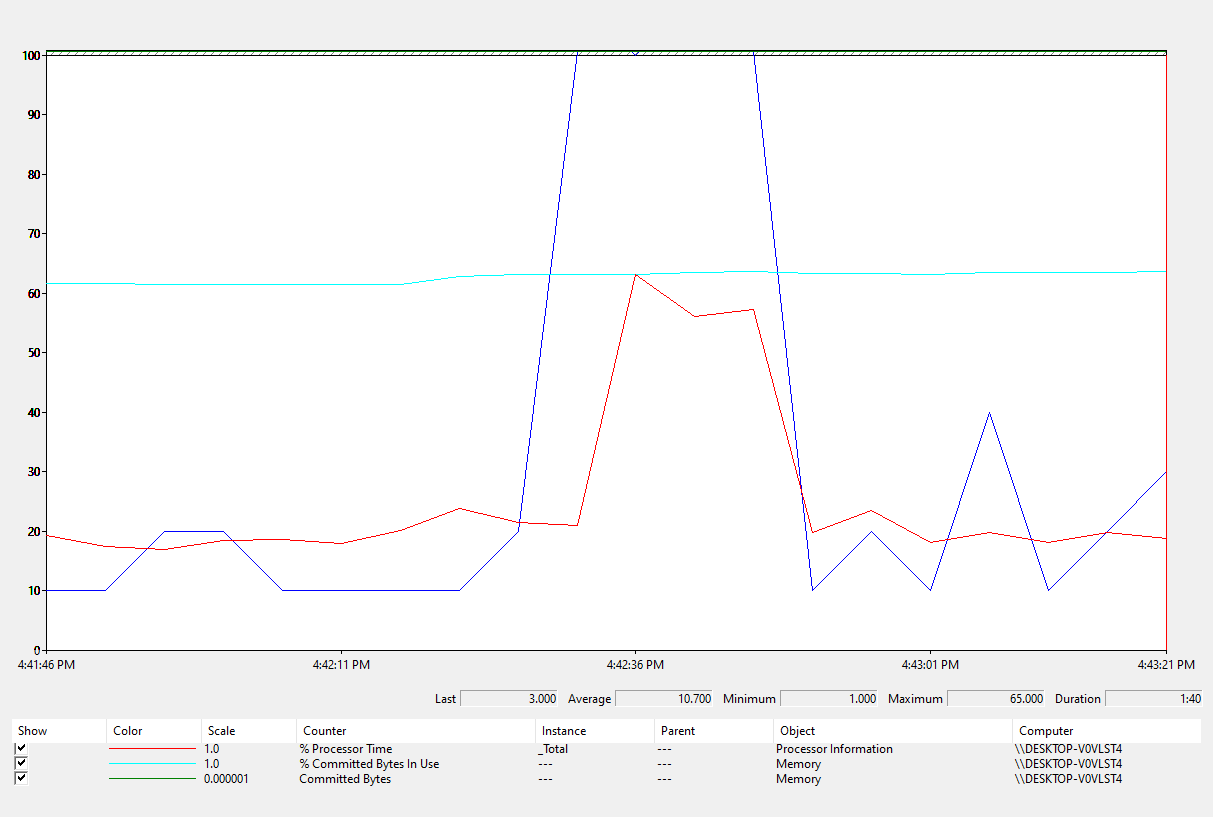Sort by the Computer column header
The image size is (1213, 817).
point(1106,731)
